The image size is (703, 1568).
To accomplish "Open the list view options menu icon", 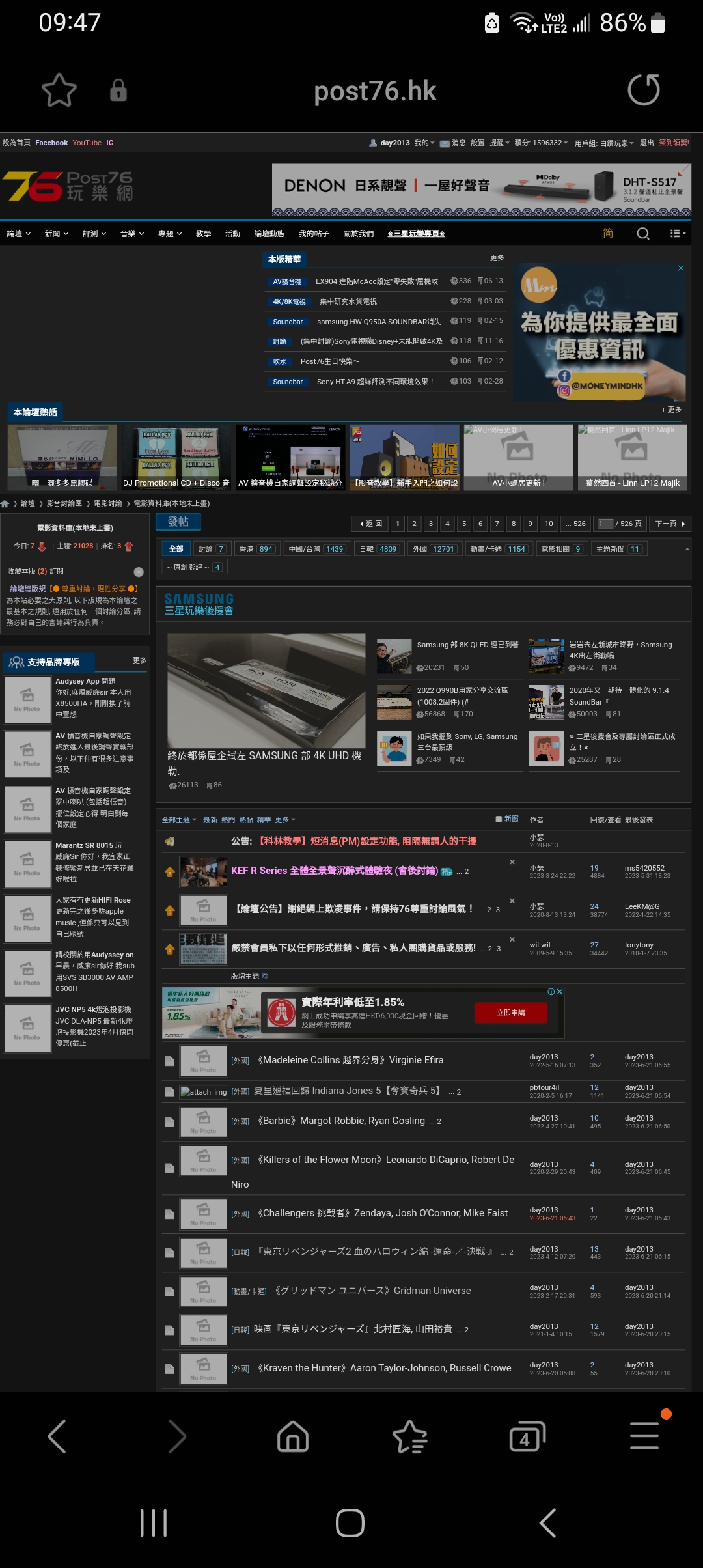I will 678,233.
